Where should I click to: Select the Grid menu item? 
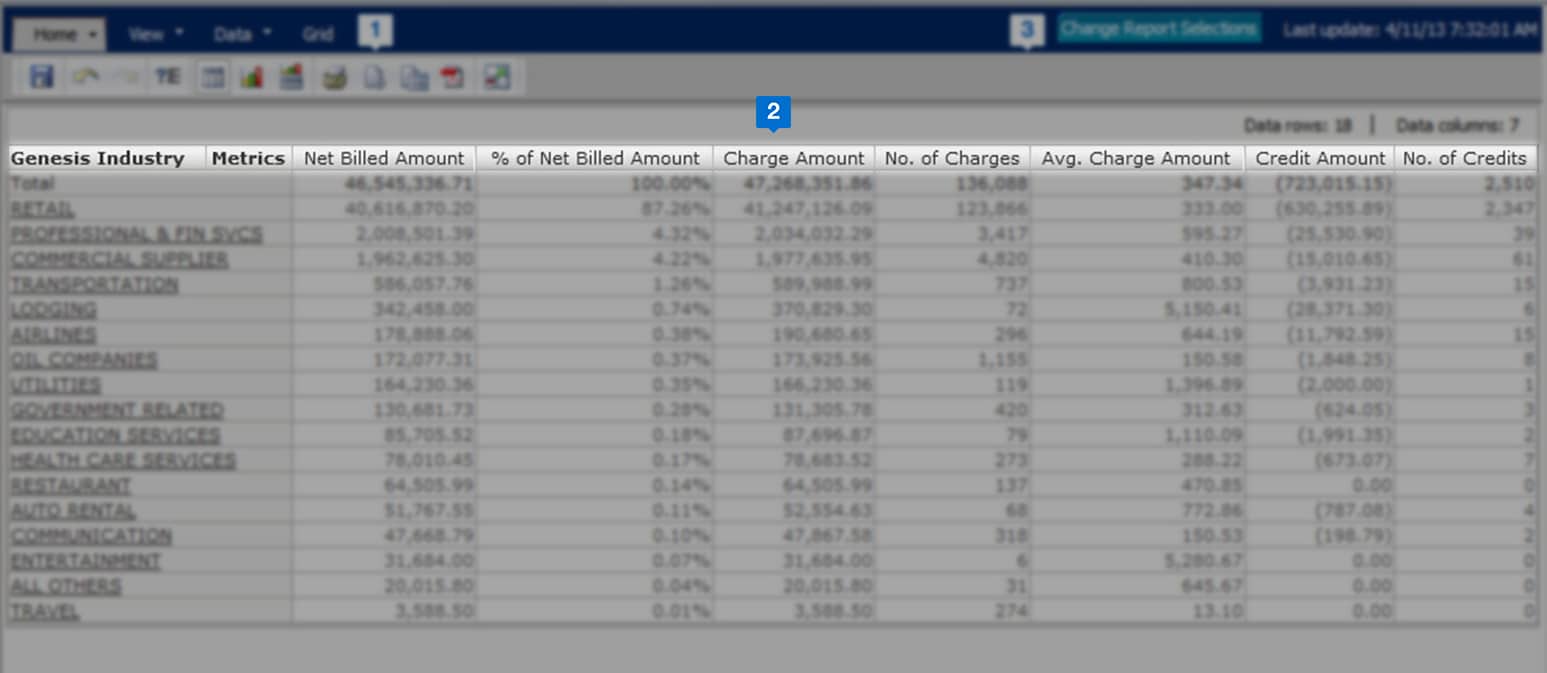[318, 33]
